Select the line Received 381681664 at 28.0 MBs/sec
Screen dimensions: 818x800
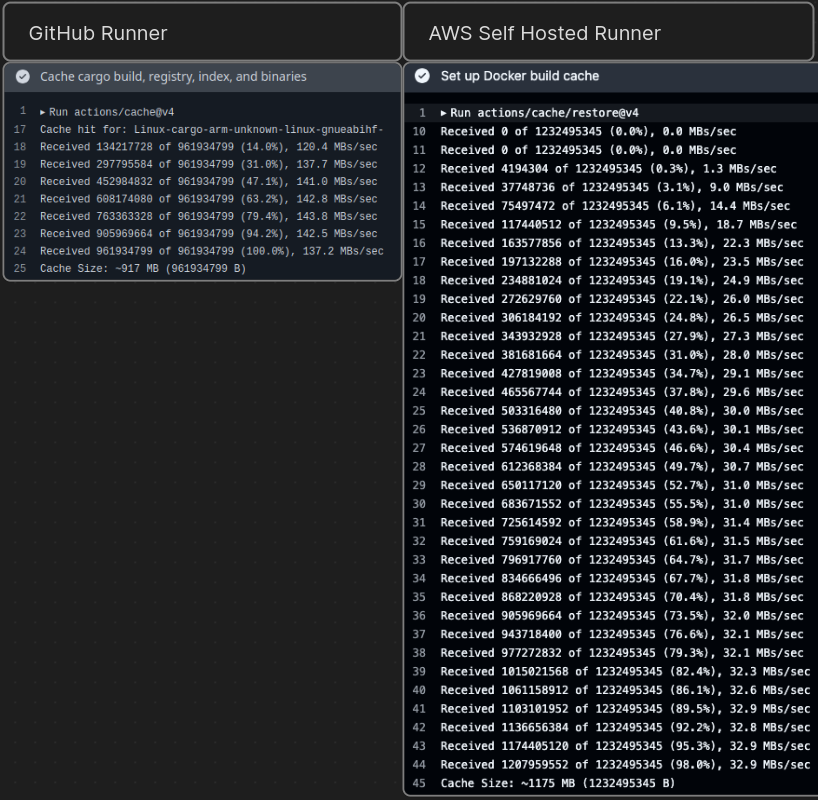pos(622,355)
